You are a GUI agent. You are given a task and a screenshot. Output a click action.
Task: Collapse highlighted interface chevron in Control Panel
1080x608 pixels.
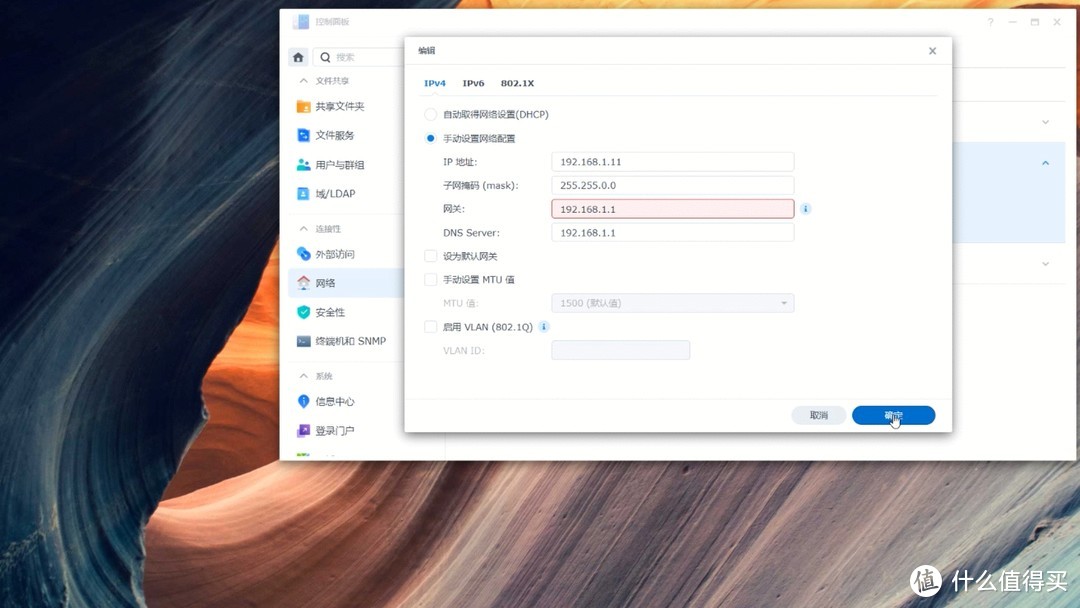1046,163
